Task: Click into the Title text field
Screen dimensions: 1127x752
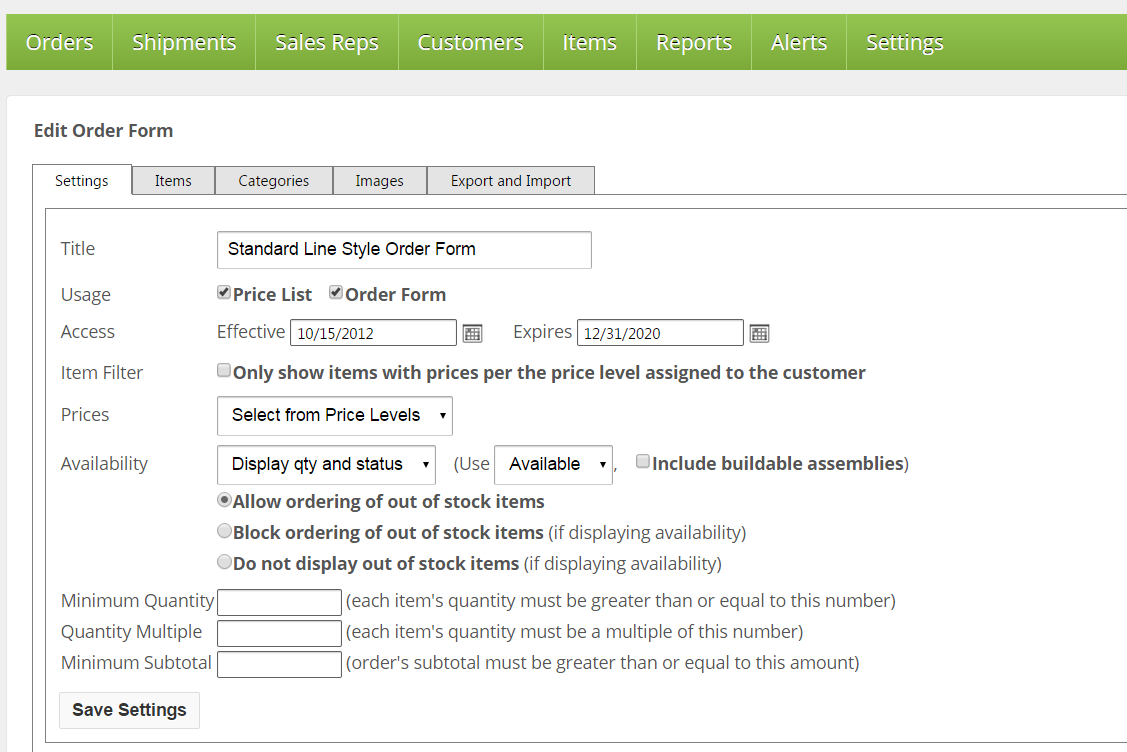Action: pyautogui.click(x=403, y=249)
